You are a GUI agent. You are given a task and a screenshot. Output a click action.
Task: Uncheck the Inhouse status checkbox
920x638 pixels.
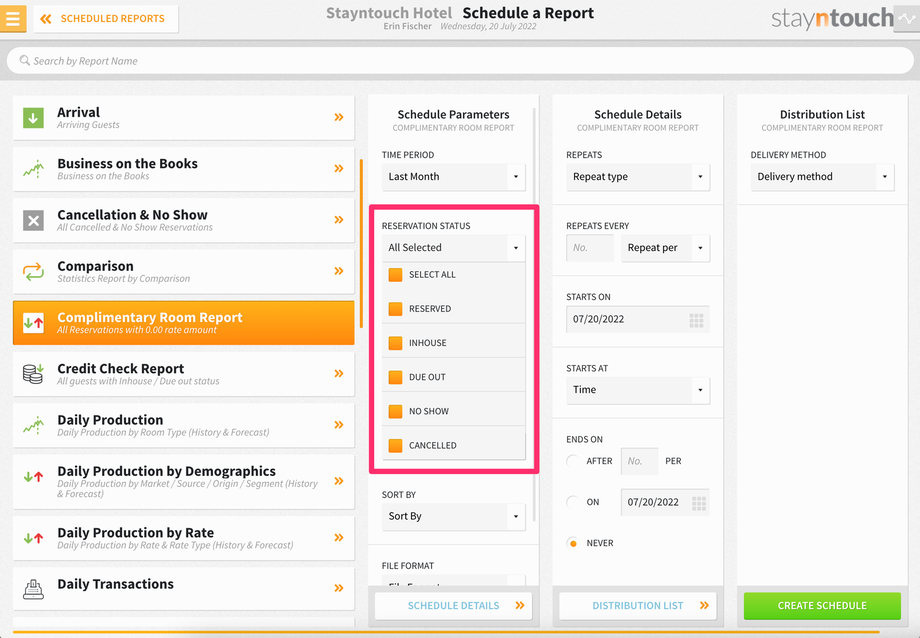pos(395,343)
